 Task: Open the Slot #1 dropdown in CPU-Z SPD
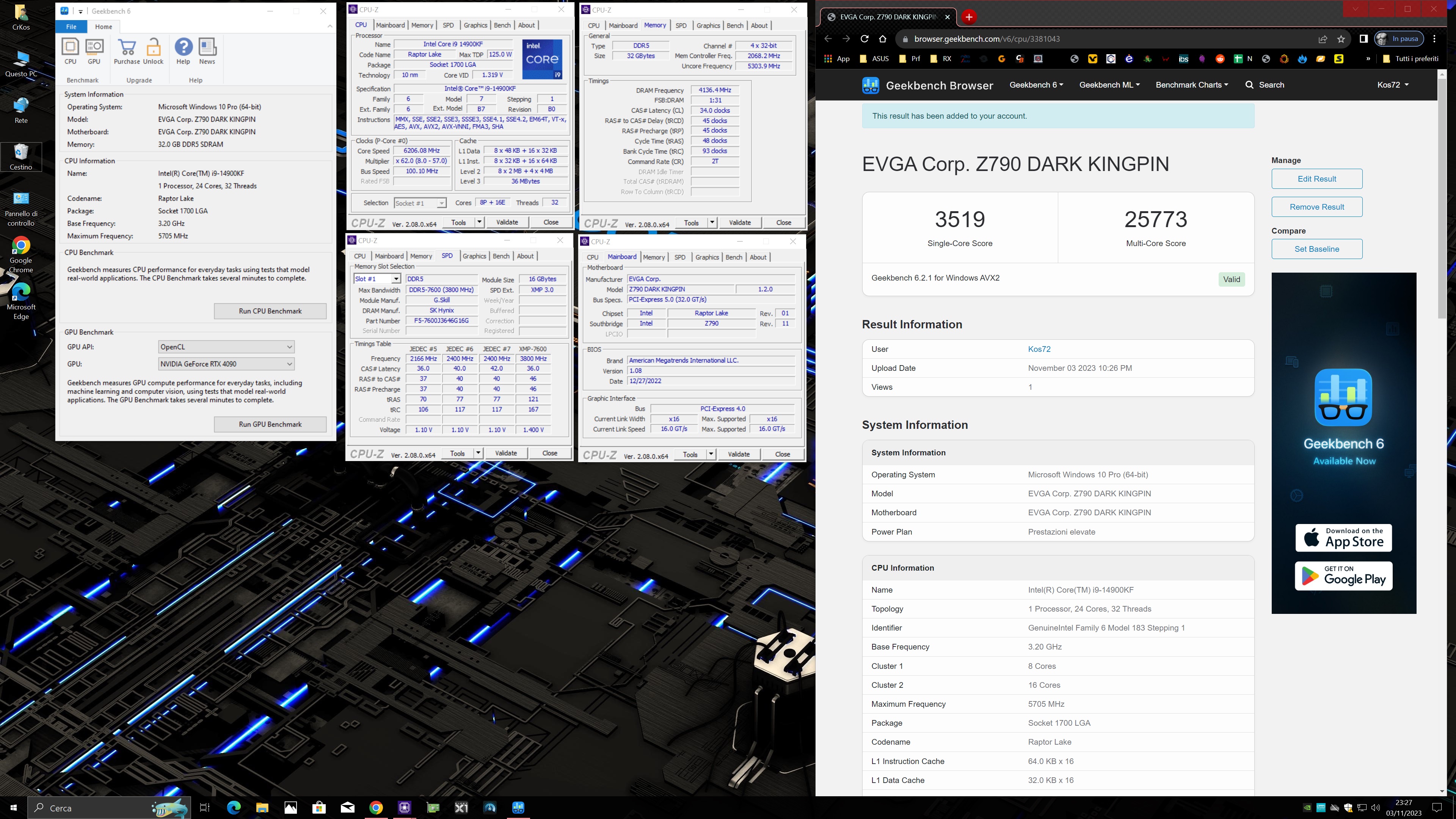point(377,279)
